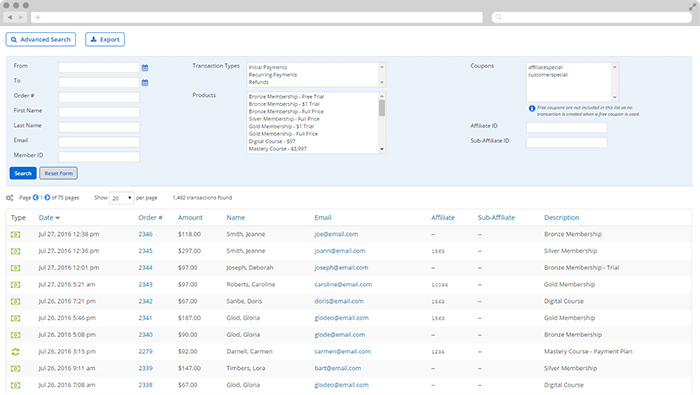Click the info icon under Coupons
Image resolution: width=700 pixels, height=395 pixels.
pos(532,108)
